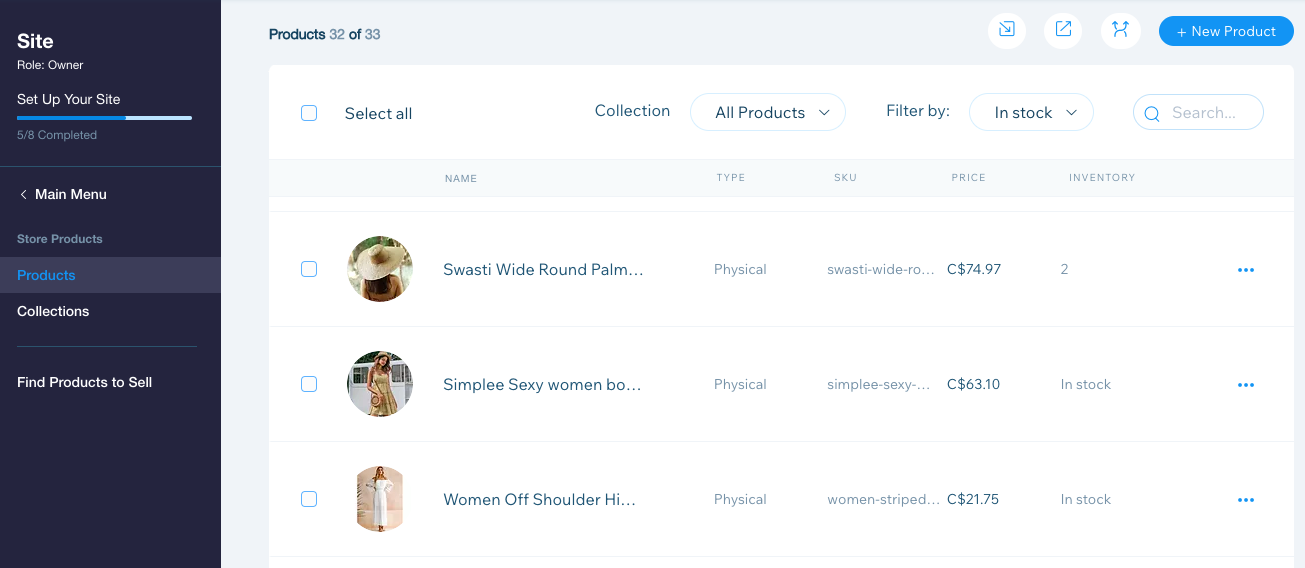
Task: Open the straw hat product thumbnail
Action: coord(380,269)
